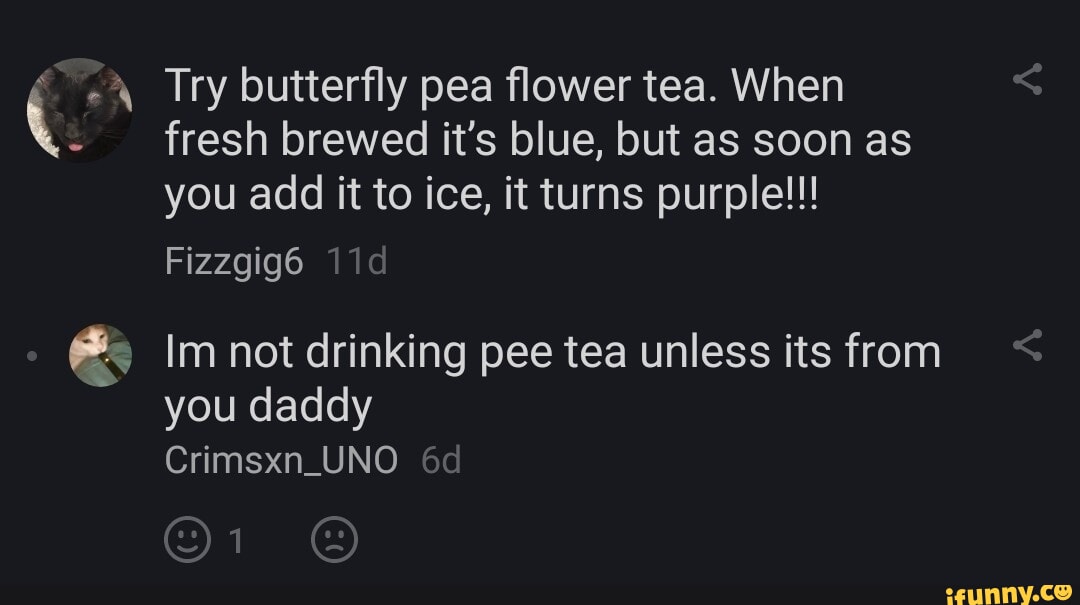Share the Fizzgig6 comment

tap(1028, 79)
